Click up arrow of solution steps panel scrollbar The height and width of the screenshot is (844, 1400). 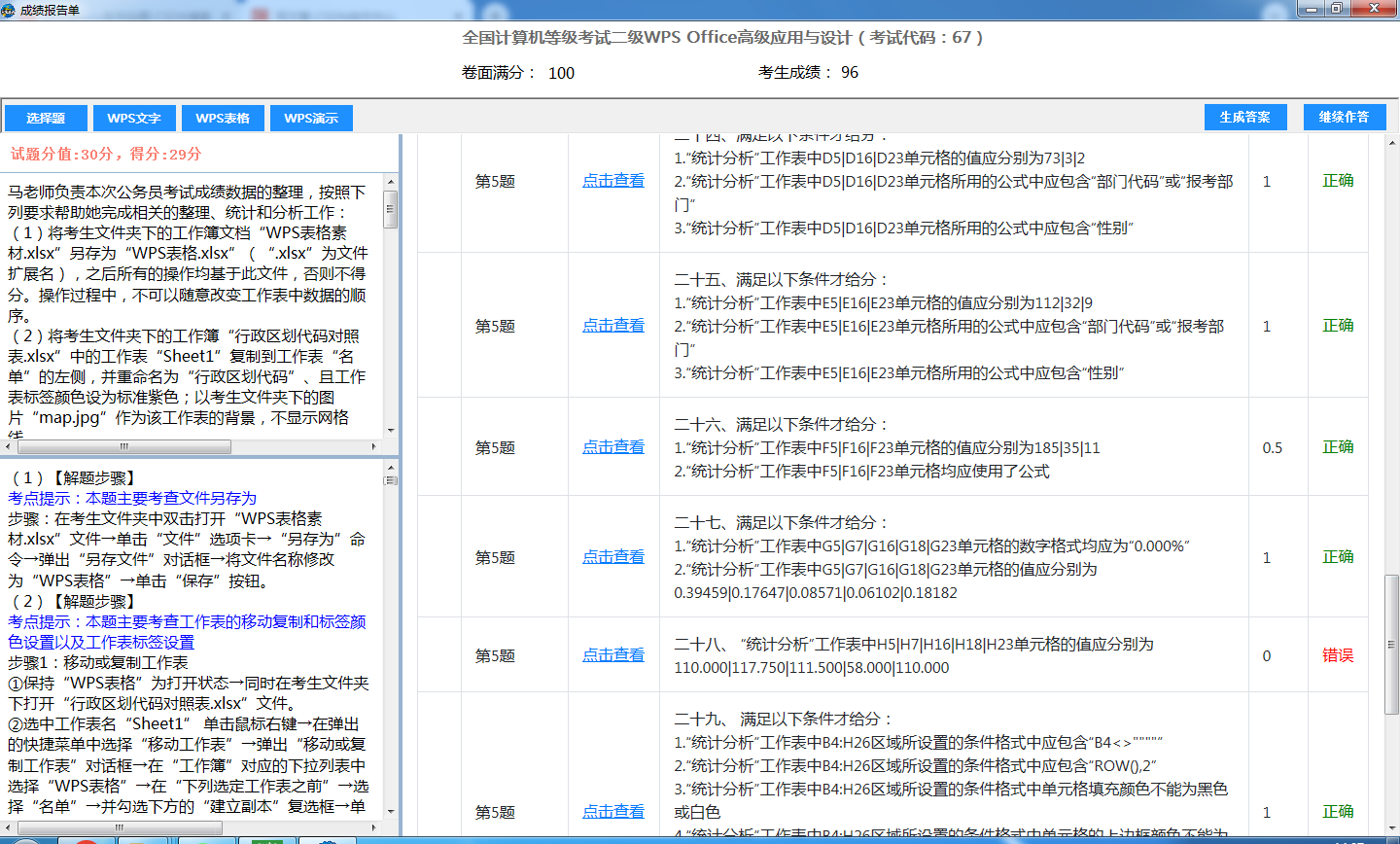[391, 466]
